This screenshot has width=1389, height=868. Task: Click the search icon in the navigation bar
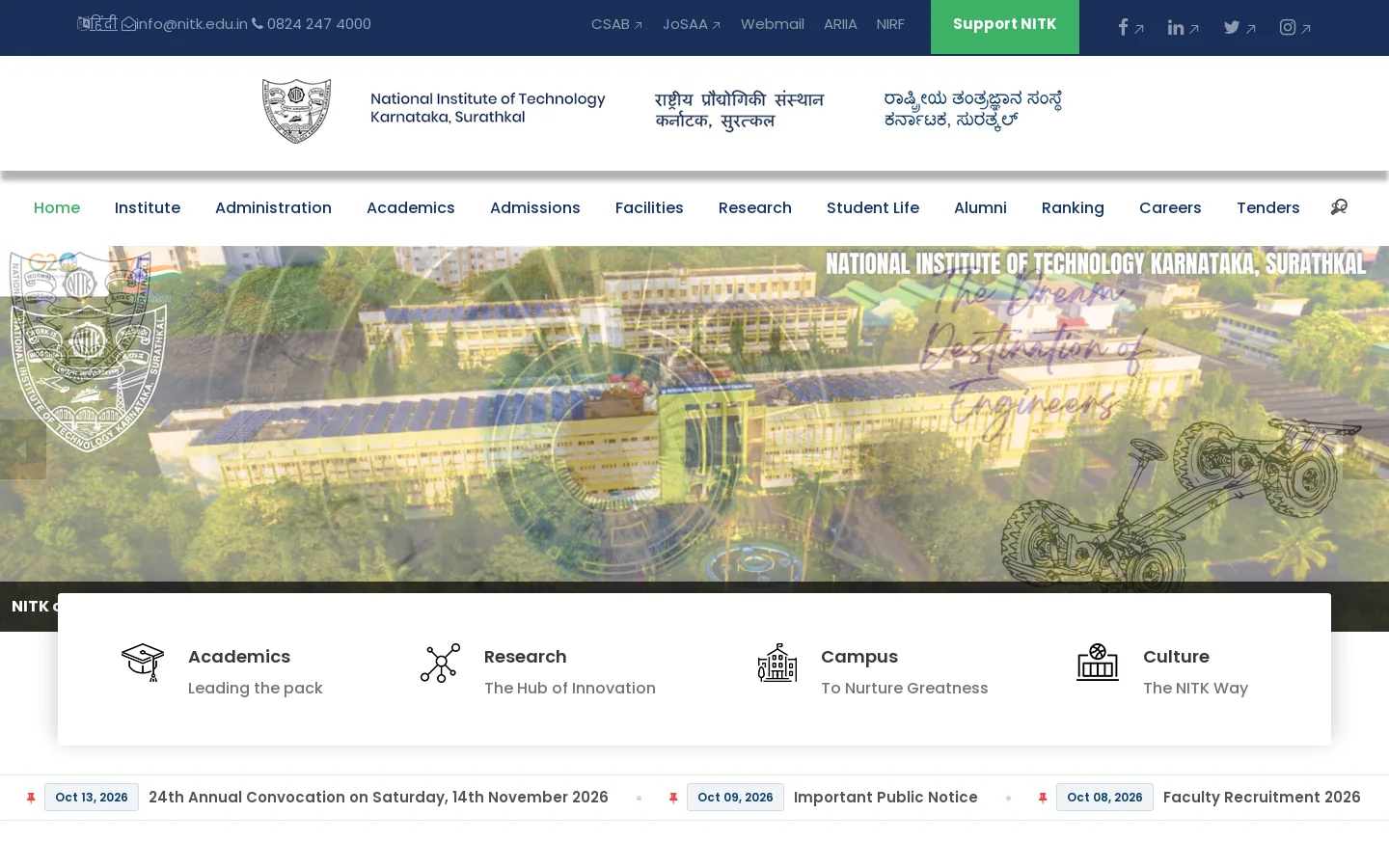(1339, 207)
